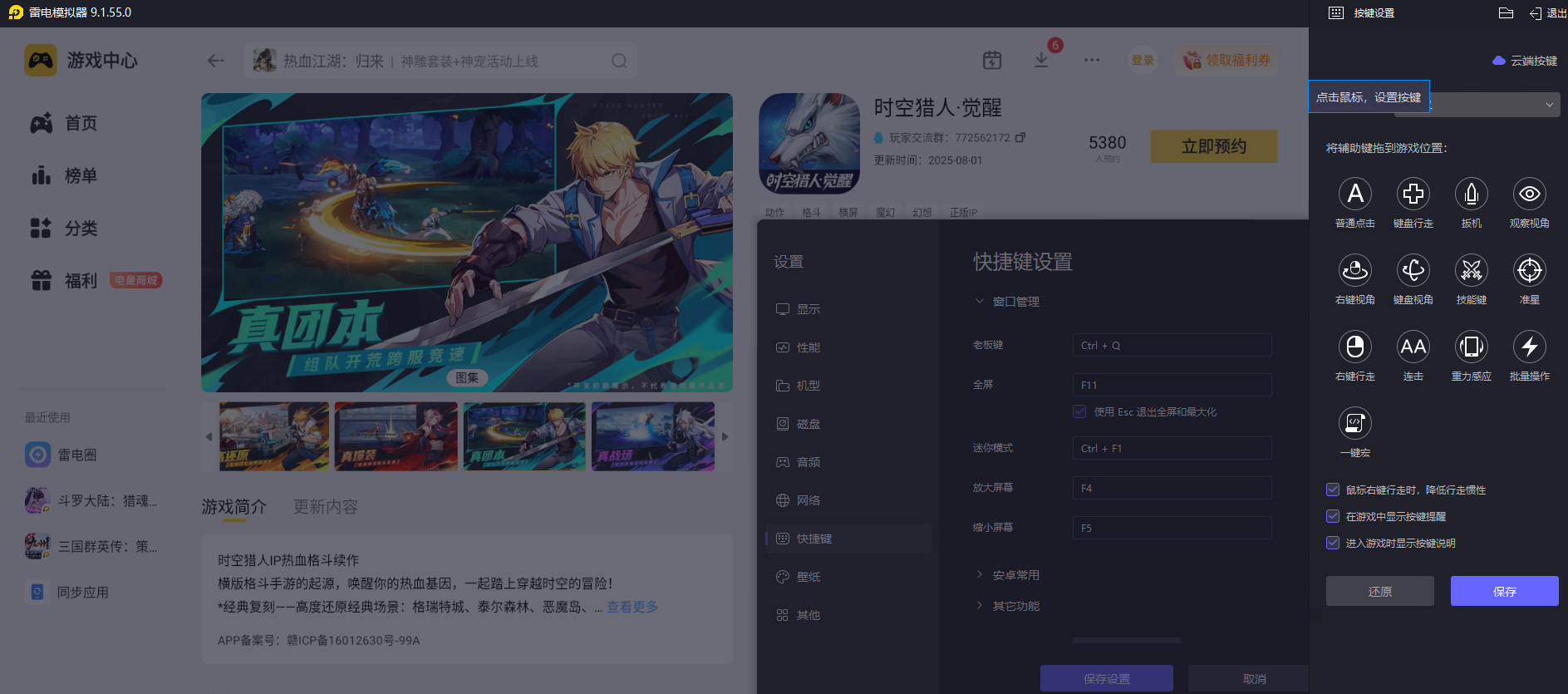Toggle 鼠标右键行走时，降低行走惯性 checkbox
Image resolution: width=1568 pixels, height=694 pixels.
pyautogui.click(x=1333, y=490)
